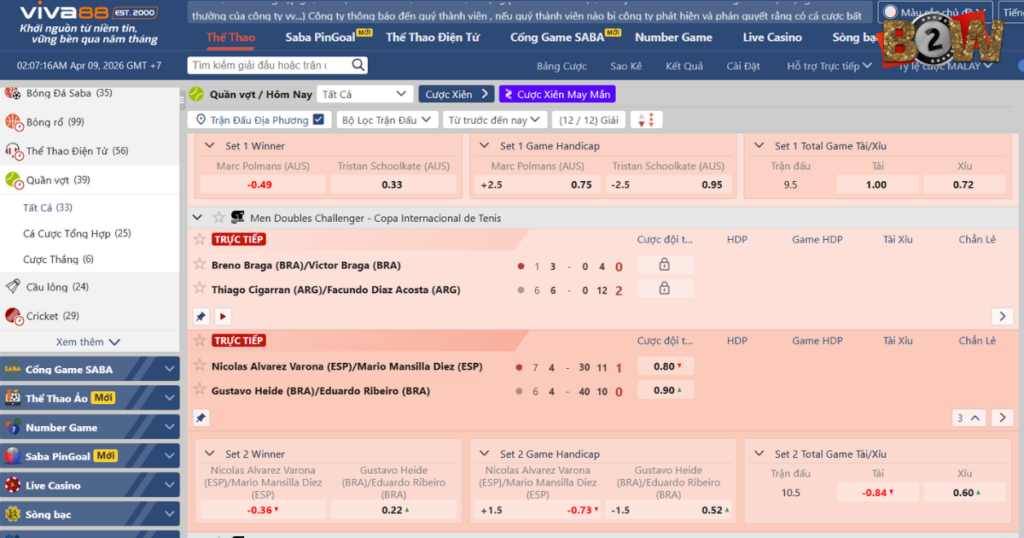
Task: Click locked odds for Breno Braga team
Action: click(665, 264)
